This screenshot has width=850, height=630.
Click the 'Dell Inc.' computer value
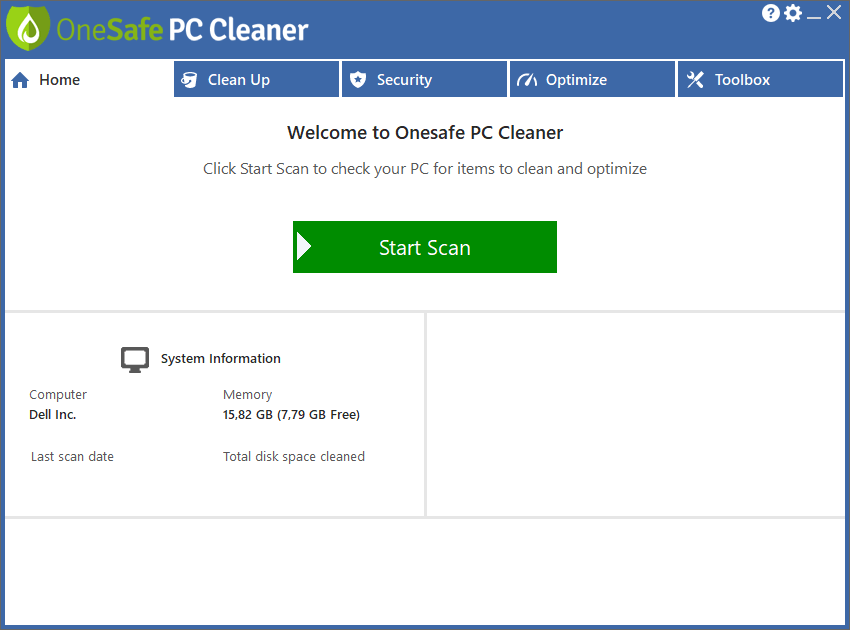point(53,415)
